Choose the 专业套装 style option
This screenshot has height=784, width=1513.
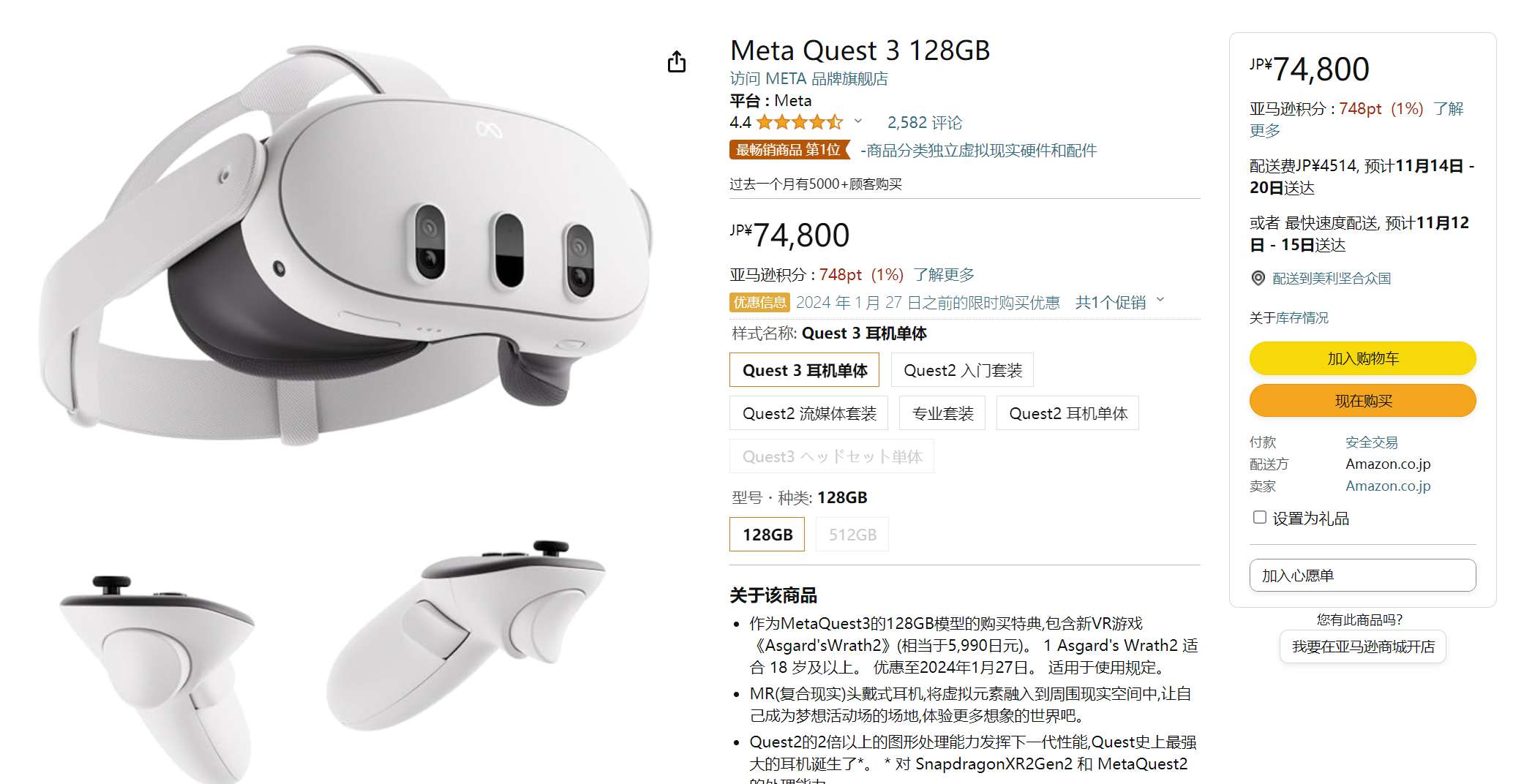click(942, 413)
